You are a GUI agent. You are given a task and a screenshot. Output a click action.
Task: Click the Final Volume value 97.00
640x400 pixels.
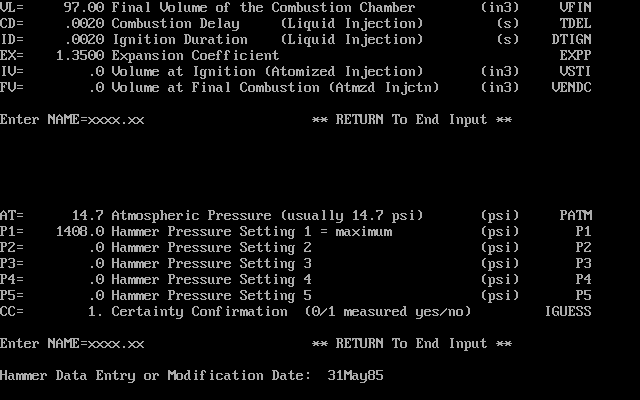[x=83, y=7]
